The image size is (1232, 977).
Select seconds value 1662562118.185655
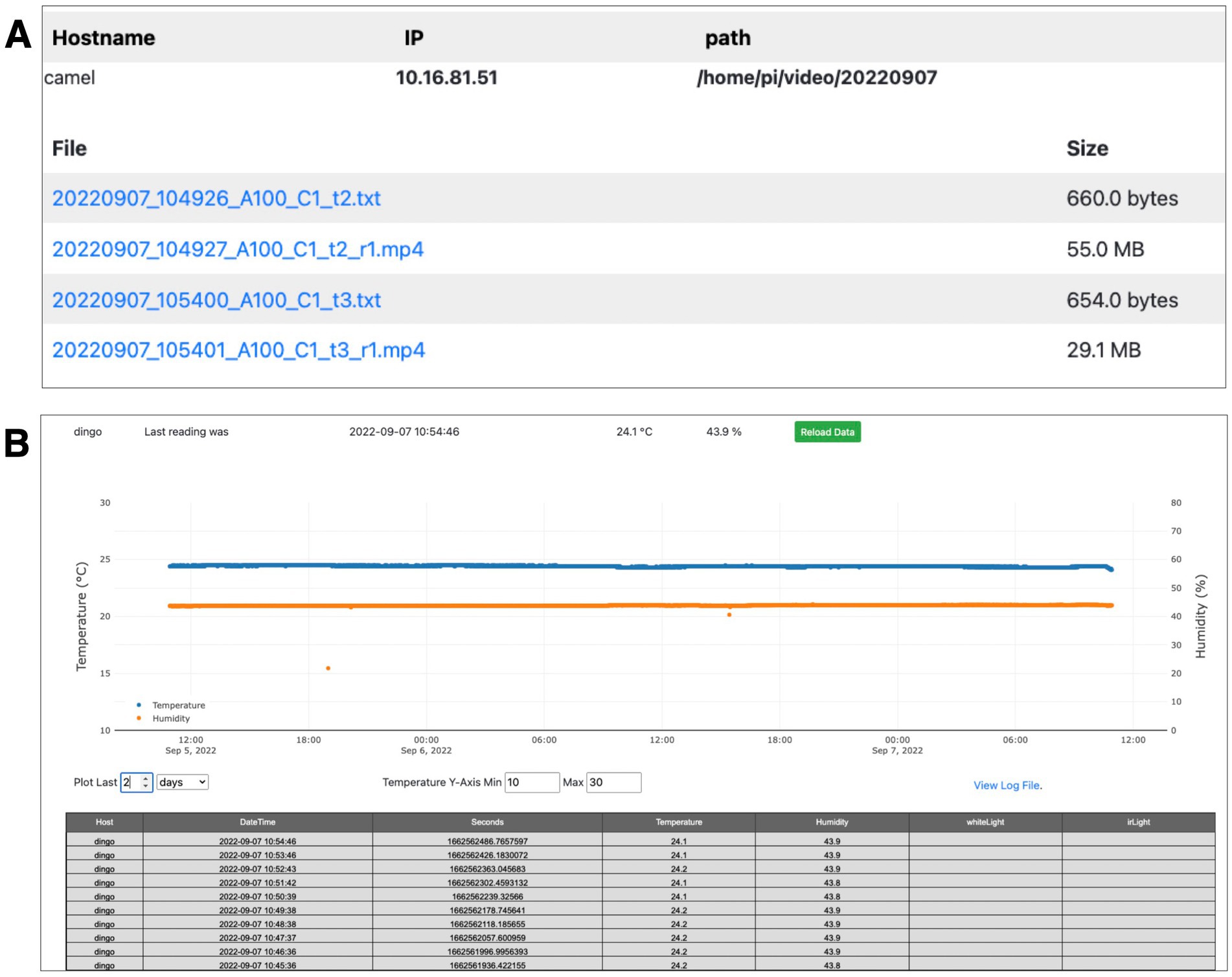click(487, 924)
